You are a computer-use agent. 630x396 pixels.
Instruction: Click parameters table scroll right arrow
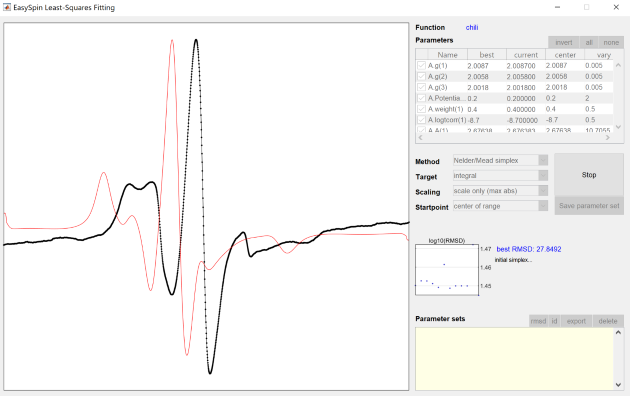[x=608, y=137]
